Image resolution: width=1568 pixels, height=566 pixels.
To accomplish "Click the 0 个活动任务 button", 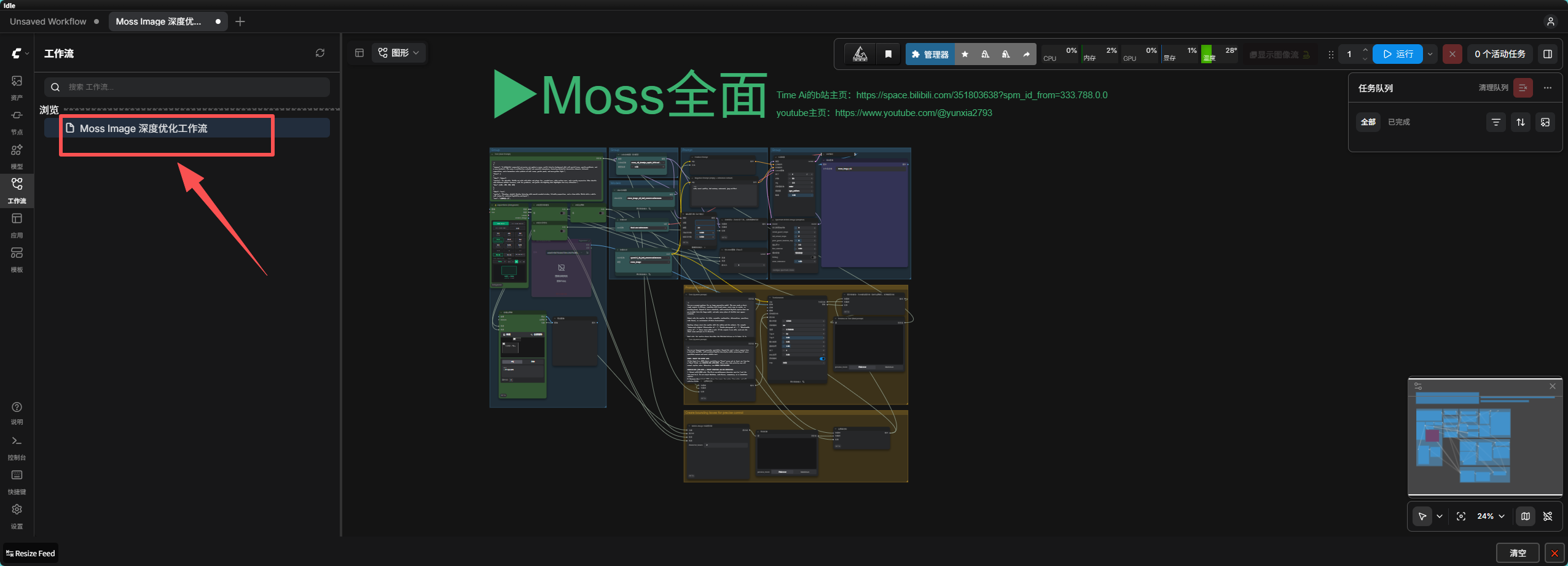I will 1500,54.
